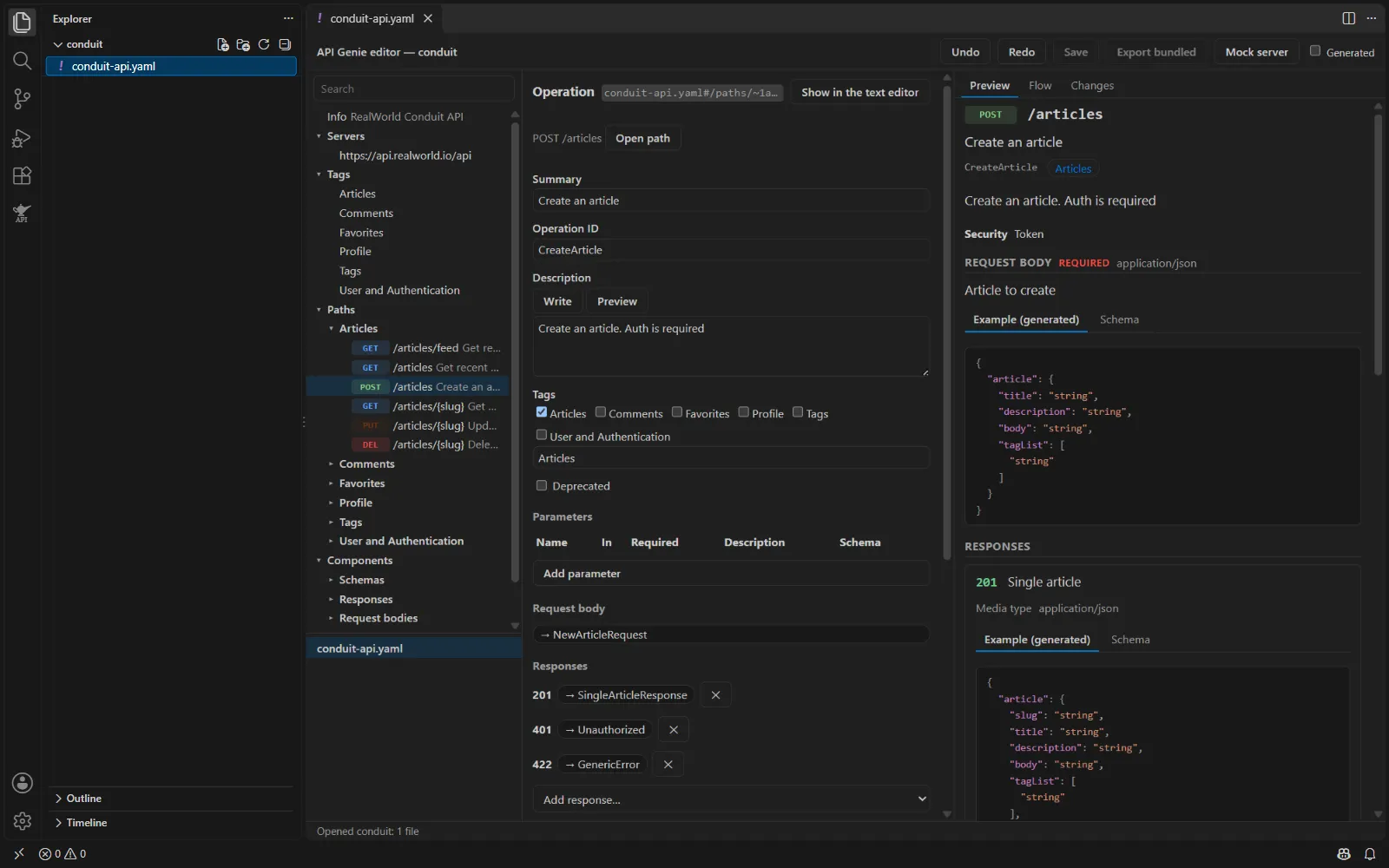1389x868 pixels.
Task: Split the editor to the right
Action: (x=1348, y=18)
